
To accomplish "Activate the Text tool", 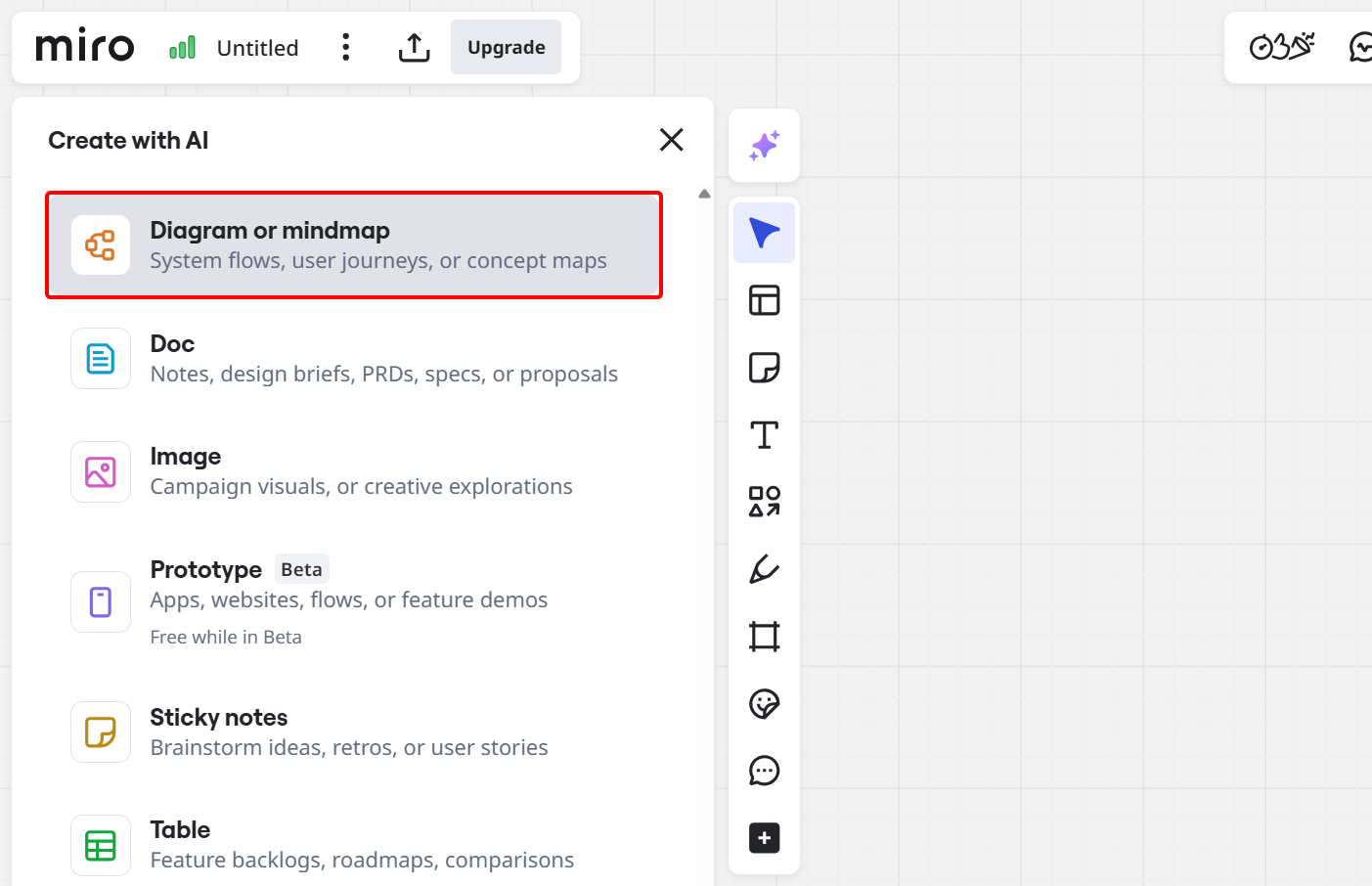I will tap(764, 434).
